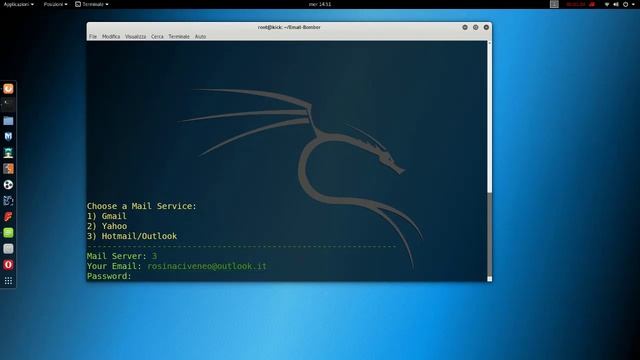Click the 'Choose a Mail Service:' line
Viewport: 640px width, 360px height.
click(x=142, y=206)
